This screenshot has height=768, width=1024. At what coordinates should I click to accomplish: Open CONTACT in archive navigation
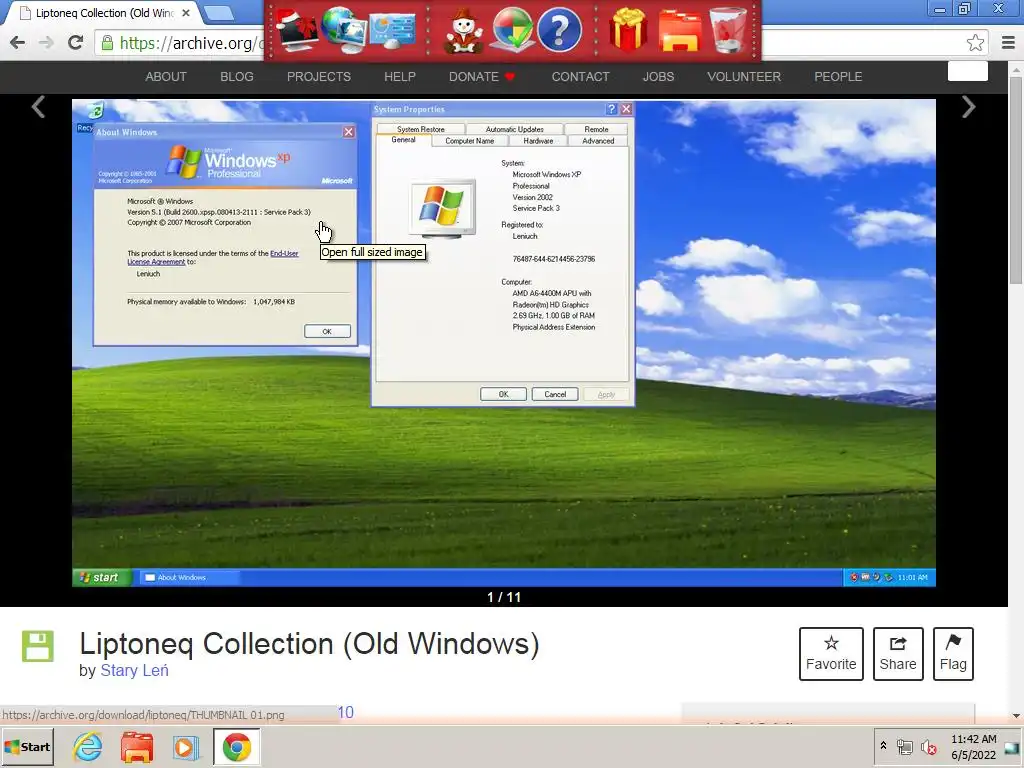[x=580, y=76]
